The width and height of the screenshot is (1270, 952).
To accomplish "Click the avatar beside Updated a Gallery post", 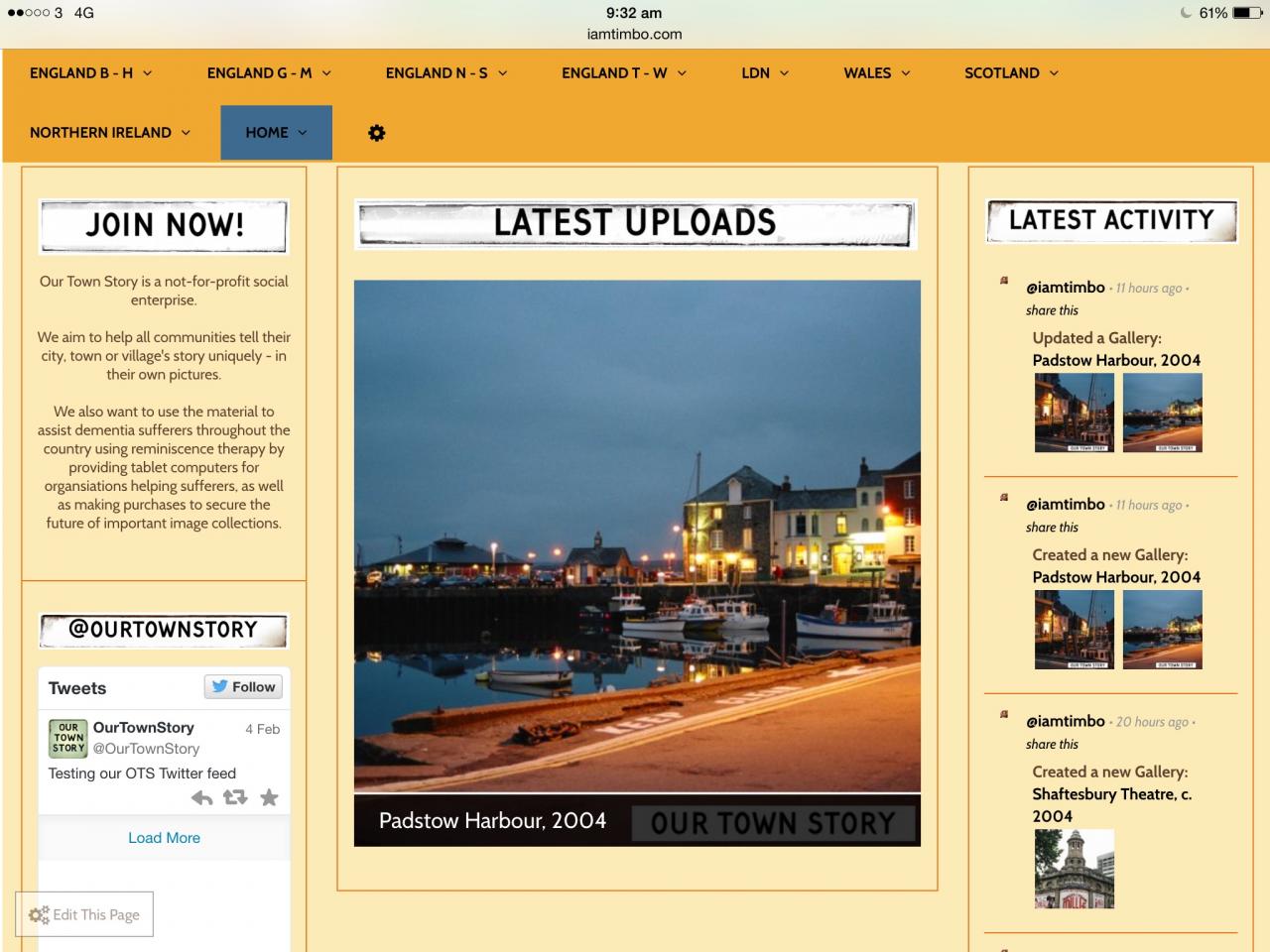I will click(x=1004, y=281).
